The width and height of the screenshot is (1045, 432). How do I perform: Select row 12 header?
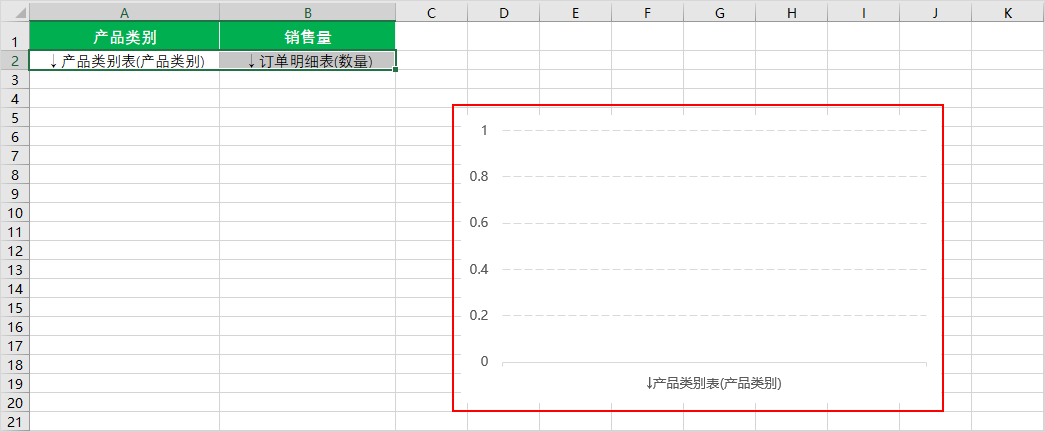(15, 251)
